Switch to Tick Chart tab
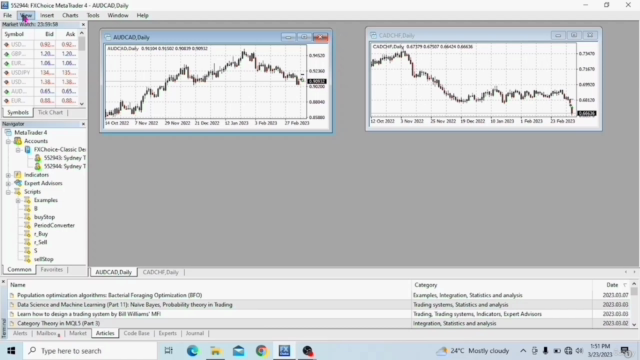The width and height of the screenshot is (640, 360). (x=50, y=112)
